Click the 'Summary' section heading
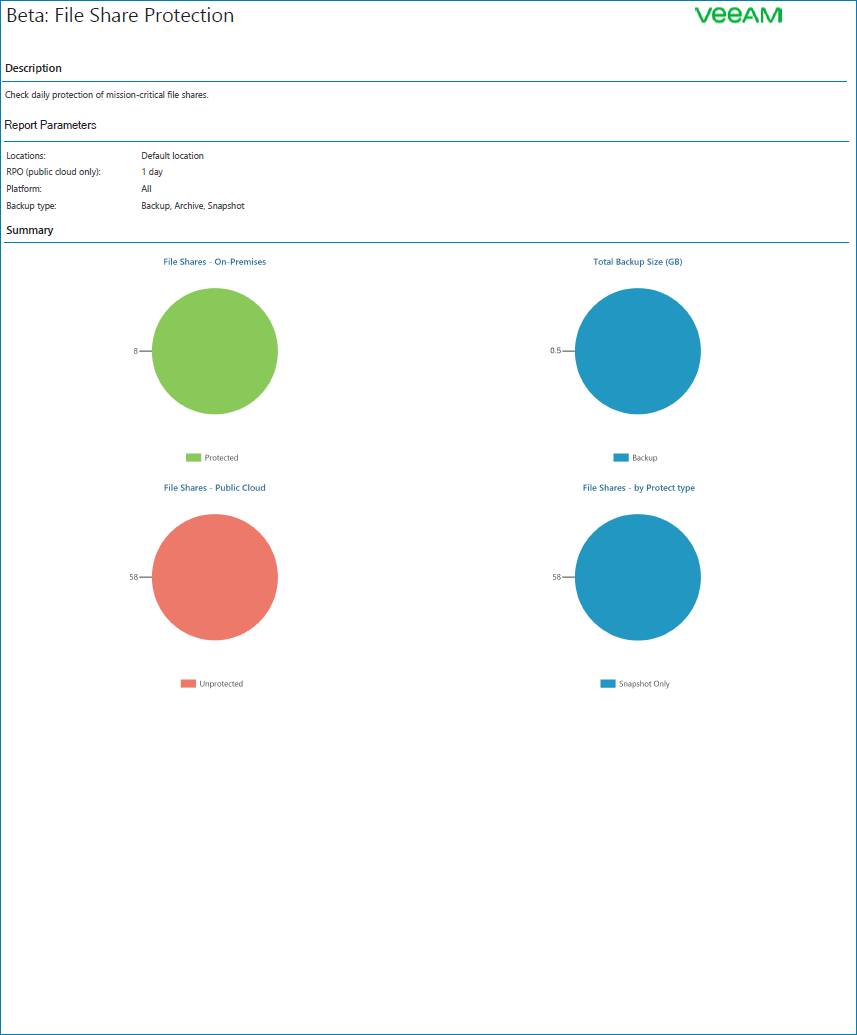Viewport: 857px width, 1035px height. 30,230
